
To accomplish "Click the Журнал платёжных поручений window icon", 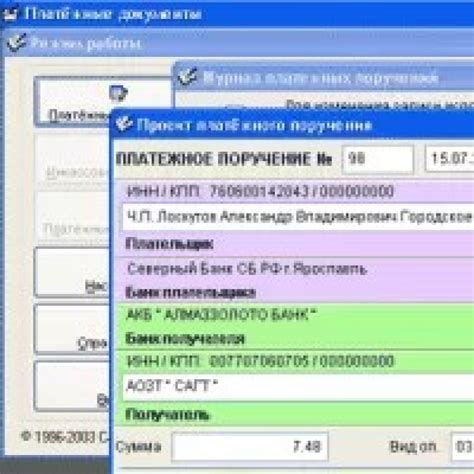I will click(x=188, y=77).
